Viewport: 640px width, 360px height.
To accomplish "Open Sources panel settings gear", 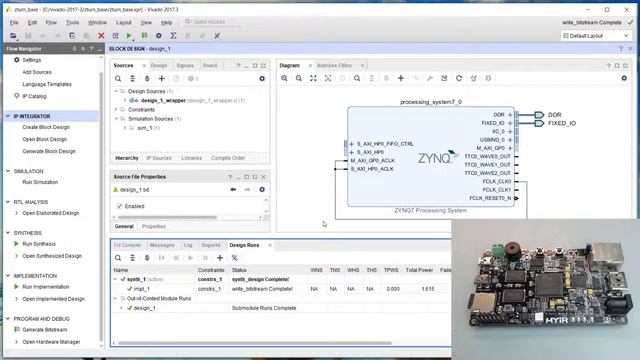I will click(x=262, y=78).
